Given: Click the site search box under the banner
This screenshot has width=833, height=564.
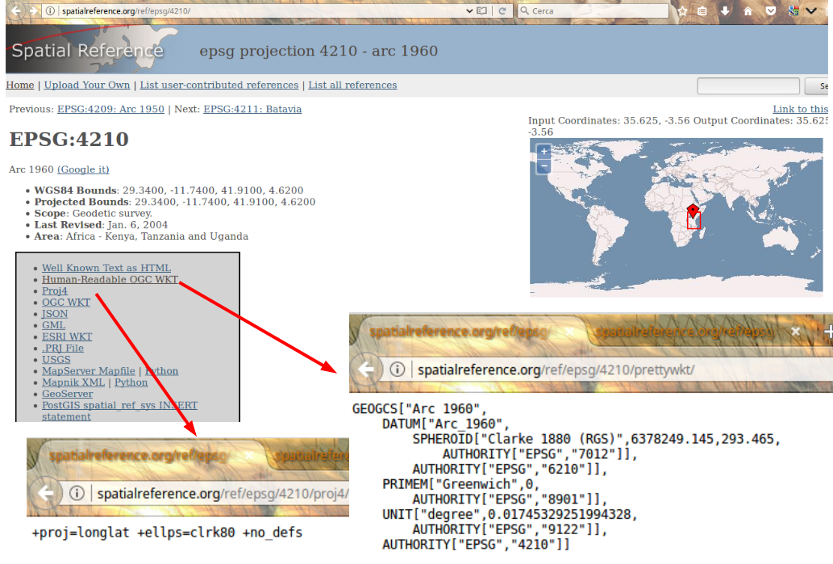Looking at the screenshot, I should click(748, 86).
